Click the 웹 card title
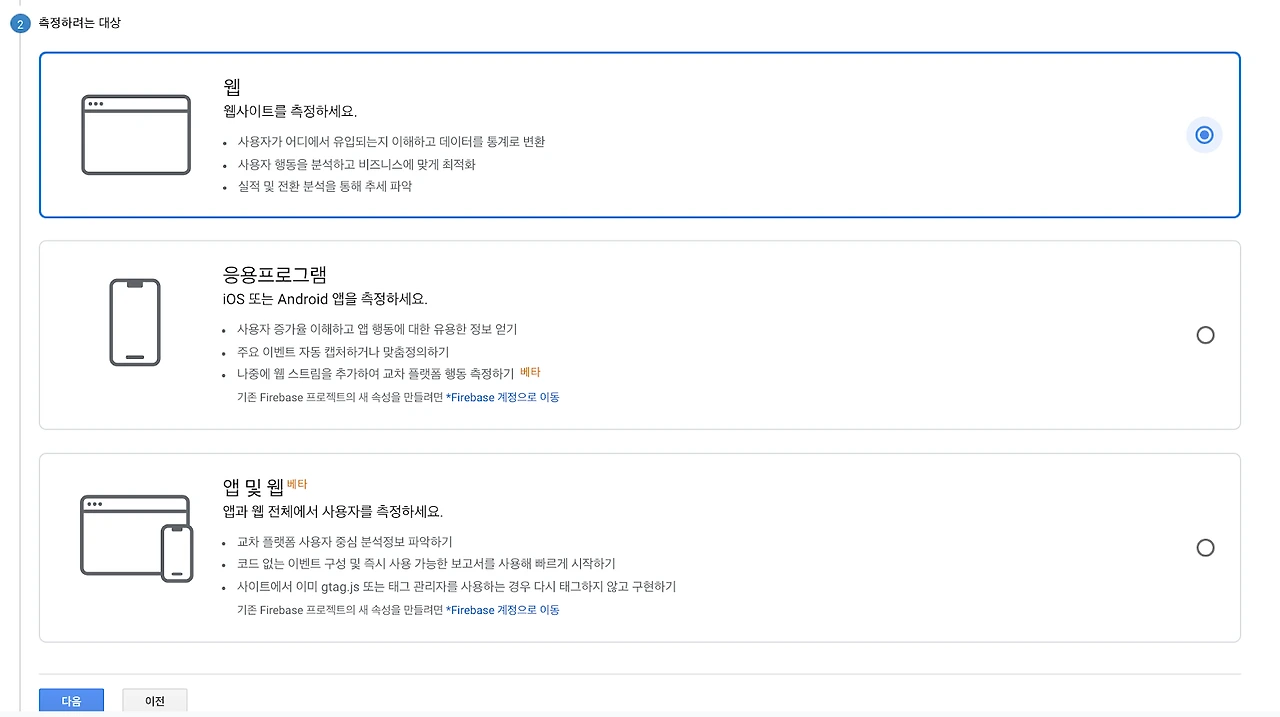 (x=232, y=87)
